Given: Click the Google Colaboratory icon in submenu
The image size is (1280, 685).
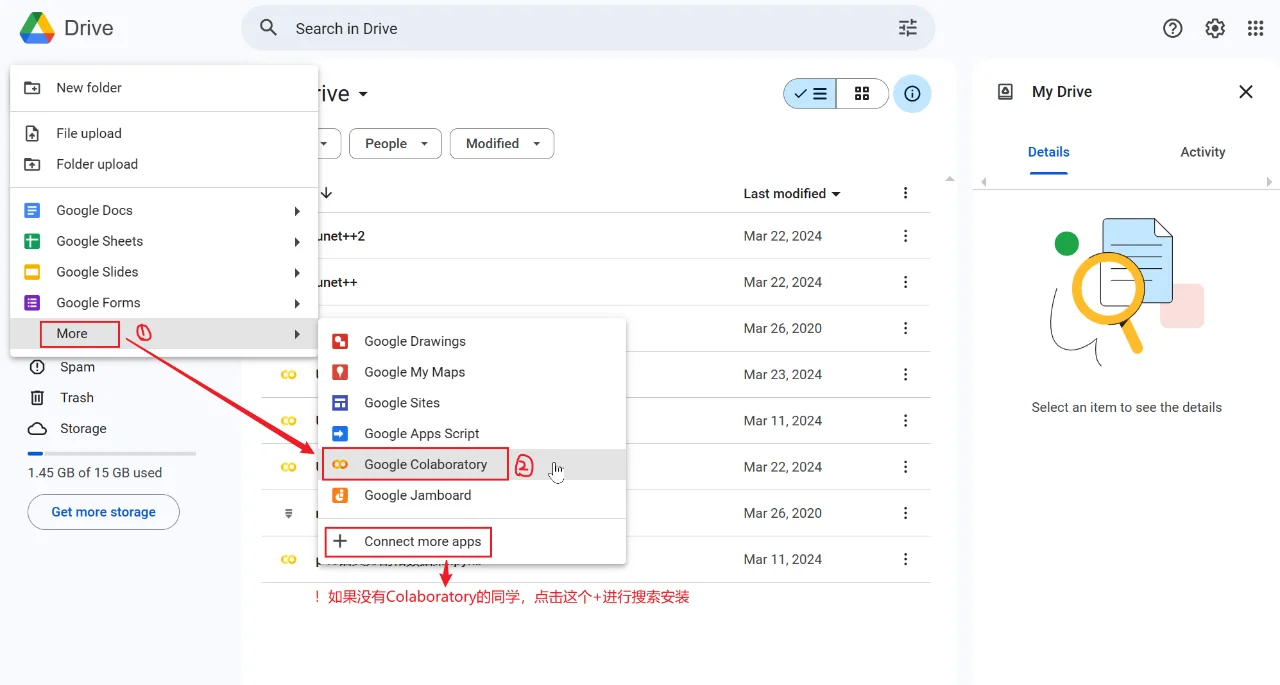Looking at the screenshot, I should click(340, 464).
